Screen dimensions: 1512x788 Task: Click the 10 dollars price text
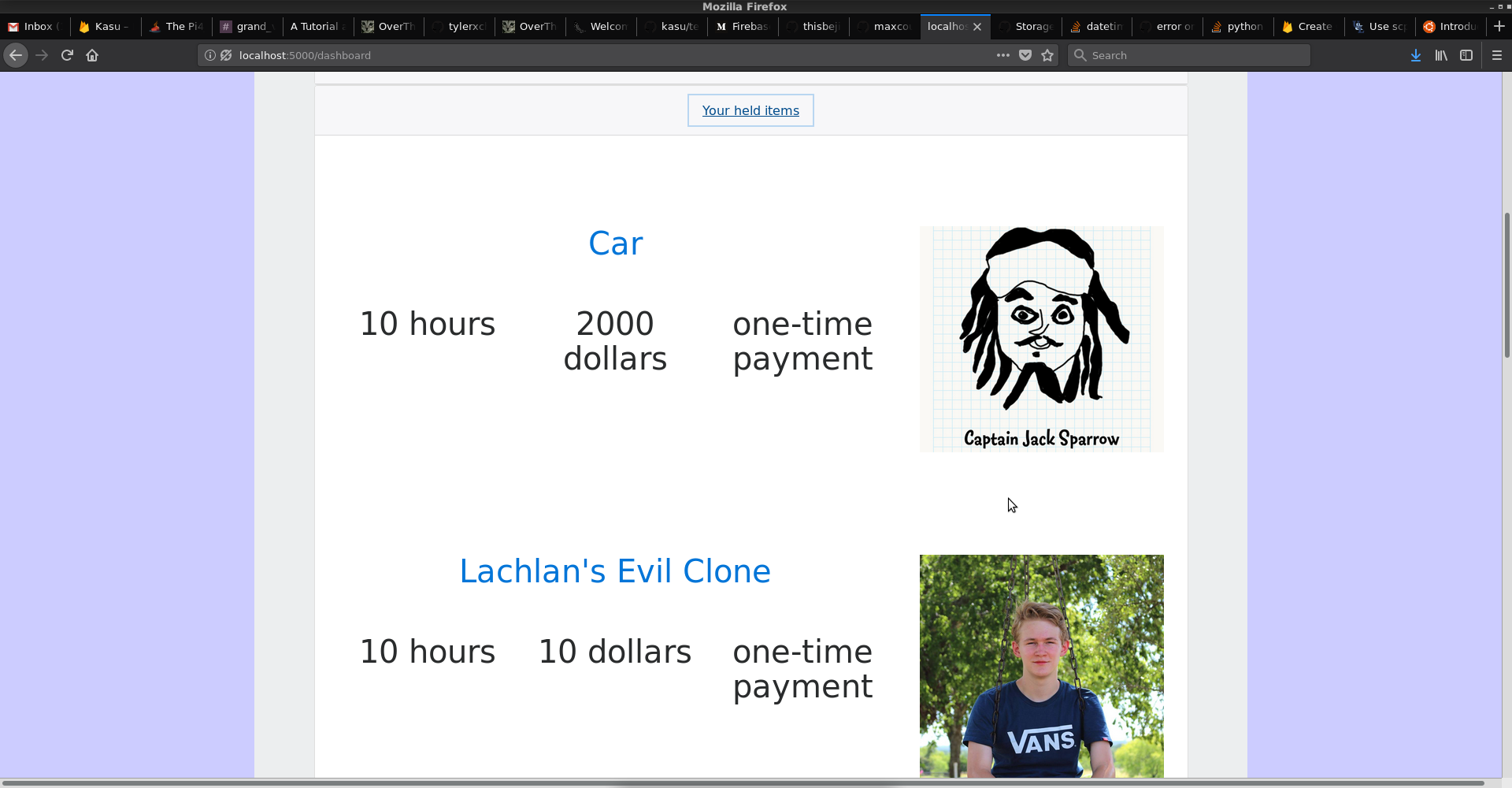tap(615, 652)
